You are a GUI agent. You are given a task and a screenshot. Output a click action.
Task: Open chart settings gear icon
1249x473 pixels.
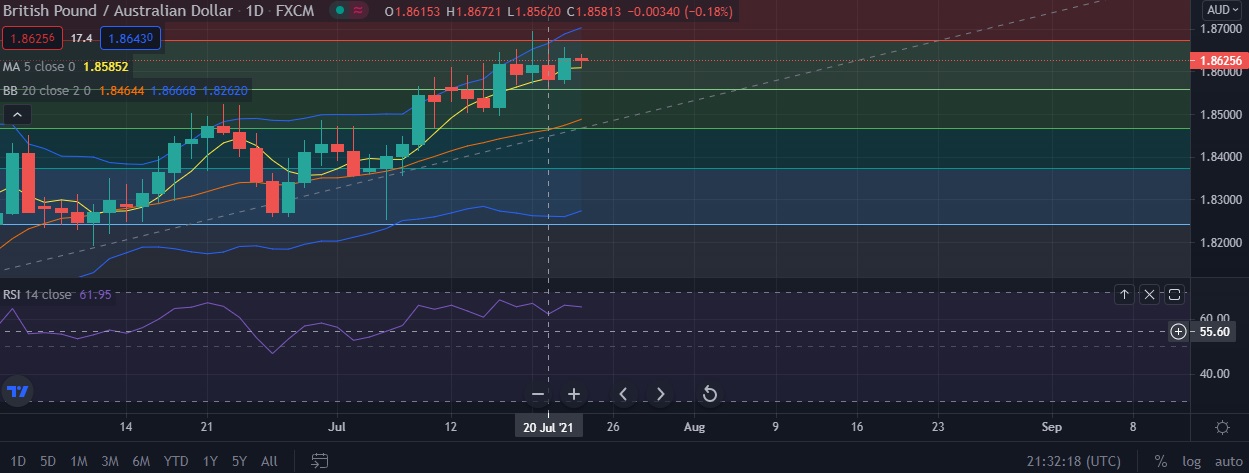(1222, 427)
